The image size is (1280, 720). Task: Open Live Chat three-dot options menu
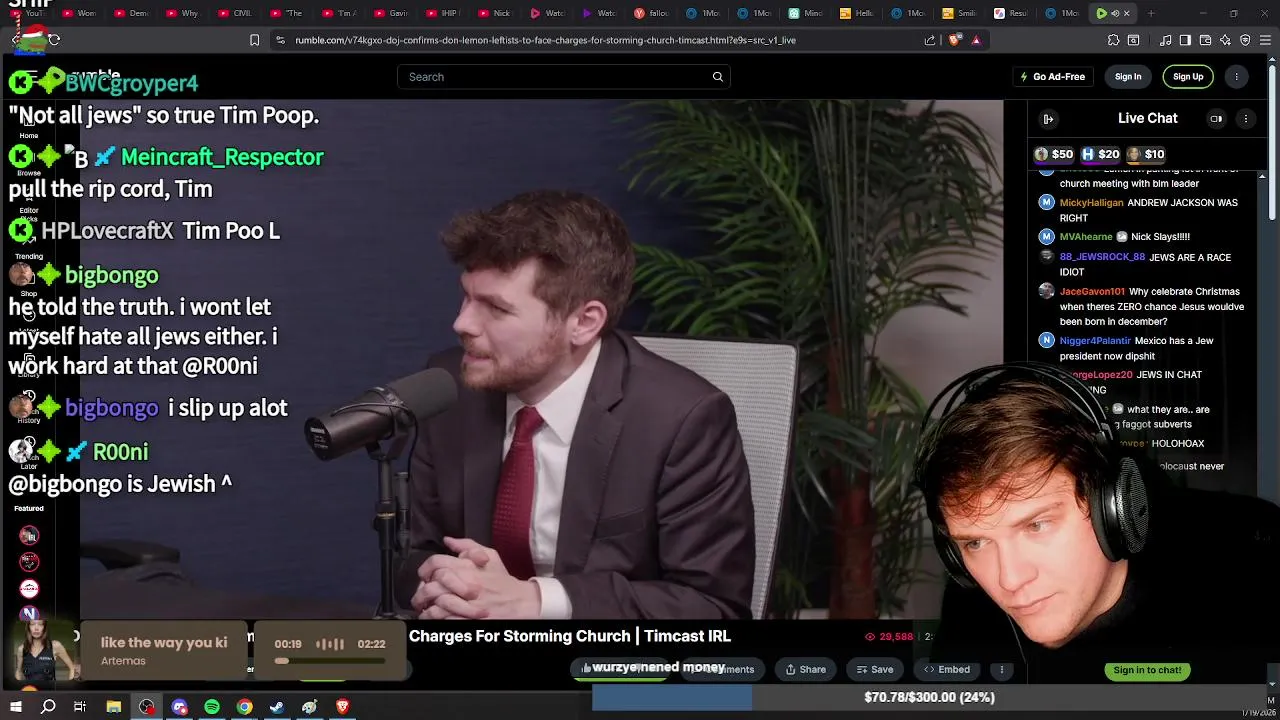point(1245,119)
